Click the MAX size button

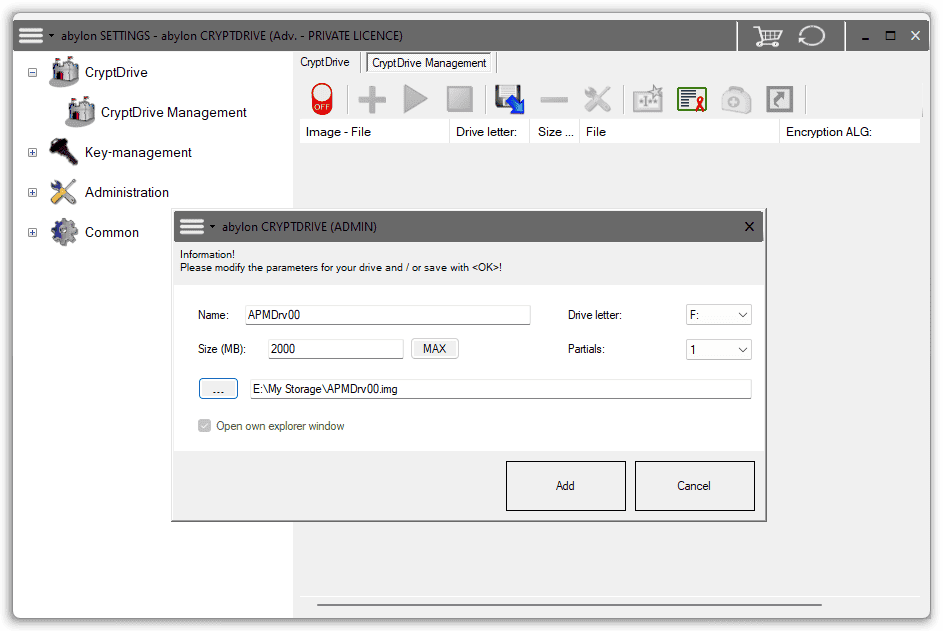pos(435,349)
